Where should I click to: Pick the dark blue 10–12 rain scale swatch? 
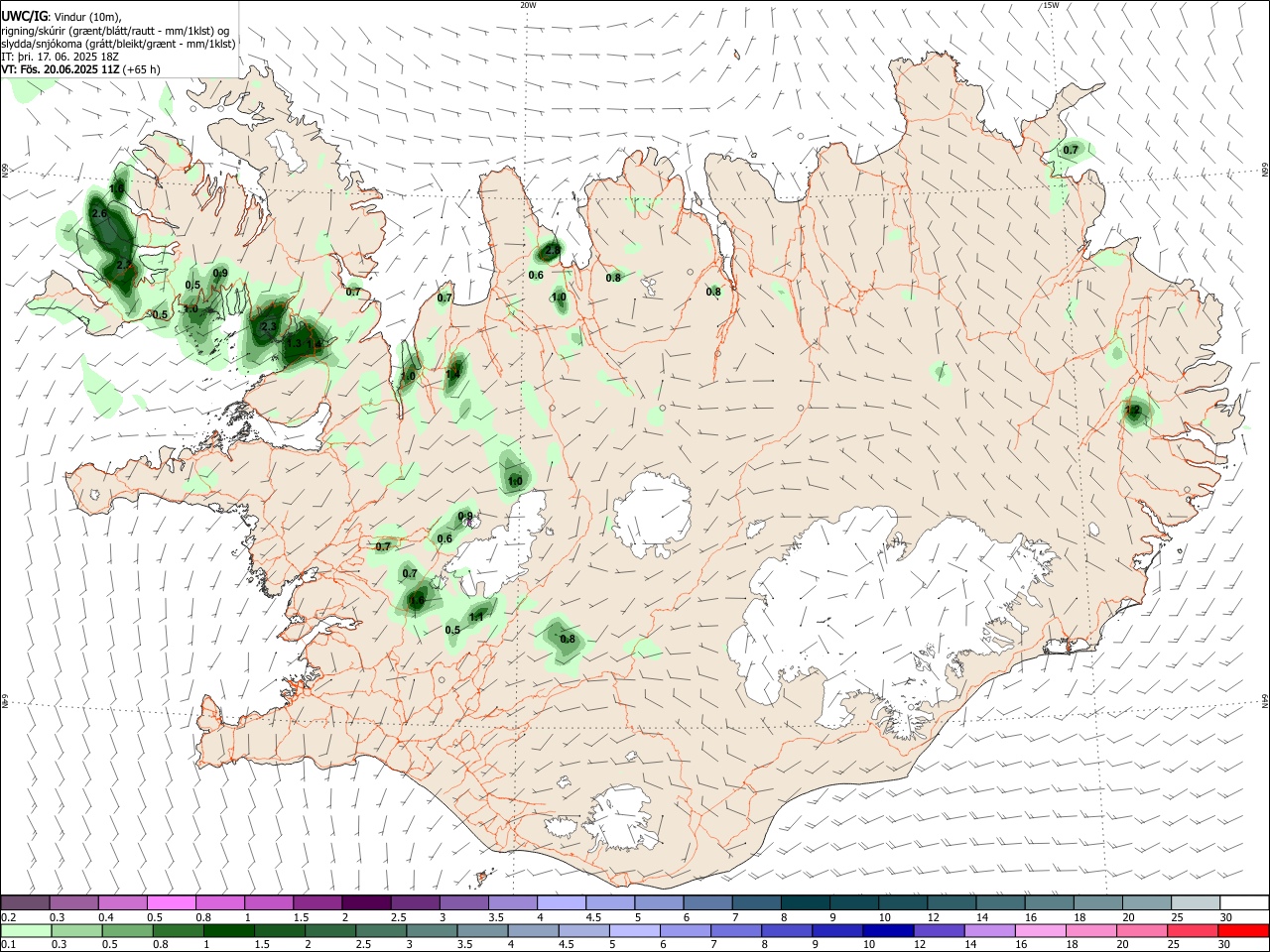tap(887, 930)
